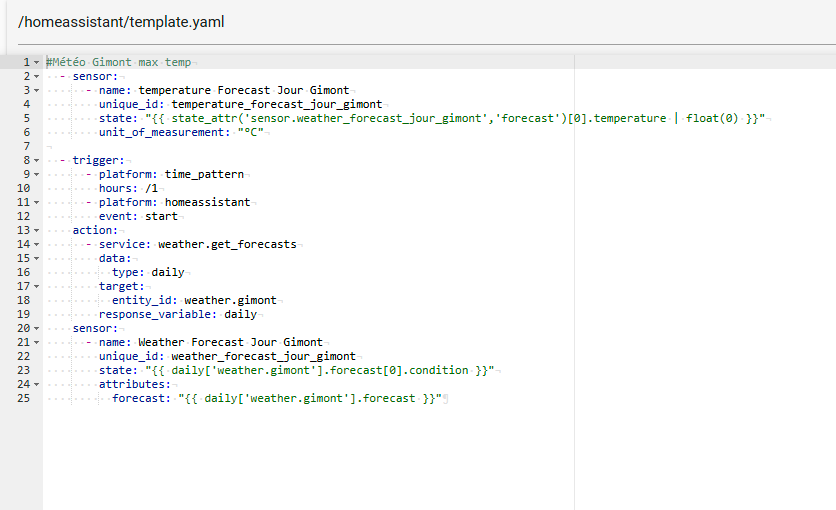This screenshot has width=836, height=510.
Task: Fold the service entry at line 14
Action: pyautogui.click(x=36, y=245)
